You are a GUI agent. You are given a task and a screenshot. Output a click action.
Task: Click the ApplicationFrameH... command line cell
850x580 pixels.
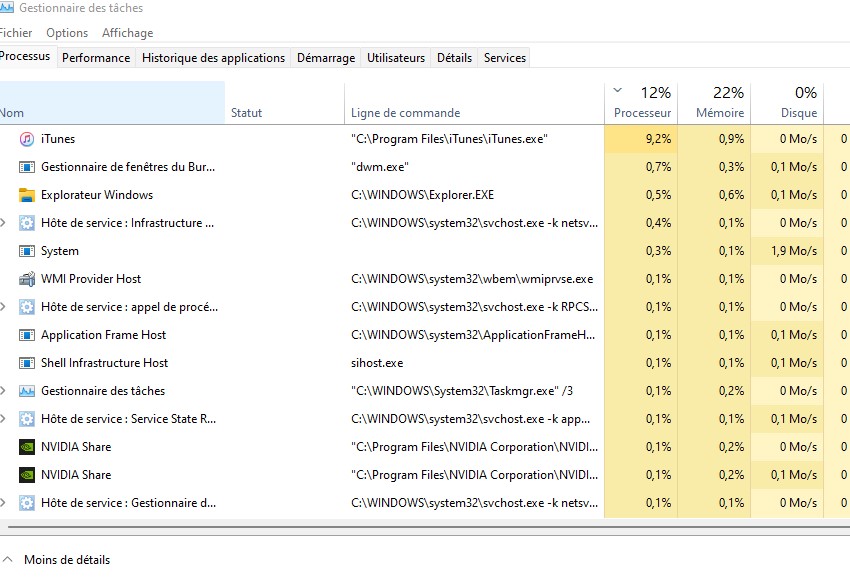[x=473, y=335]
